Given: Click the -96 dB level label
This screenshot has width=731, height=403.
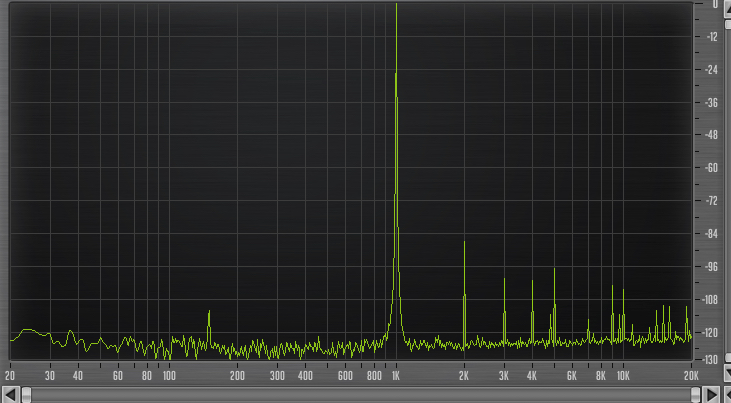Looking at the screenshot, I should click(x=712, y=267).
